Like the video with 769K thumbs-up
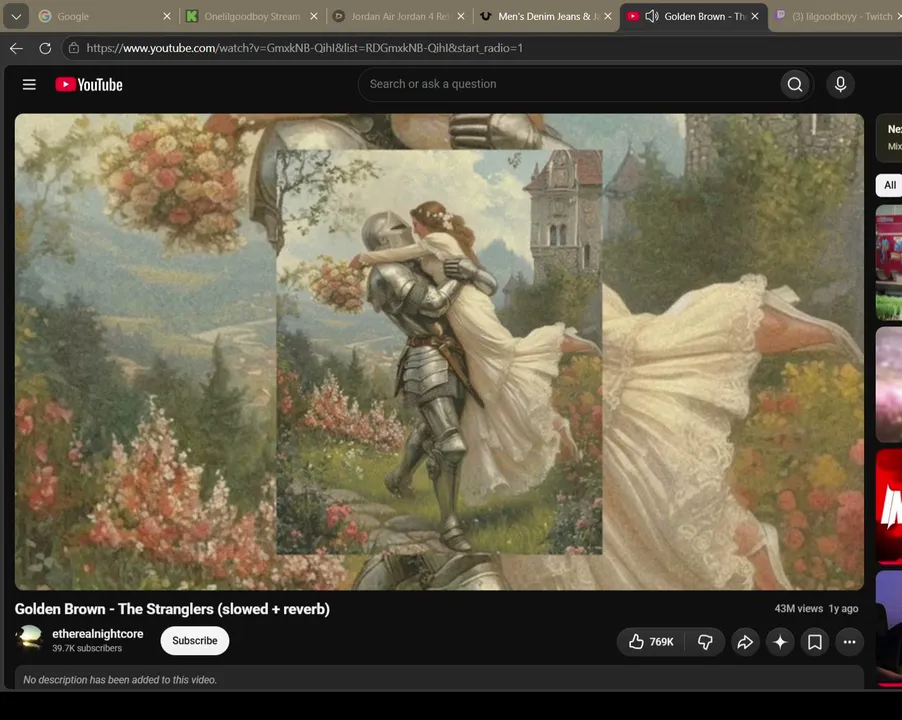The width and height of the screenshot is (902, 720). pyautogui.click(x=651, y=642)
